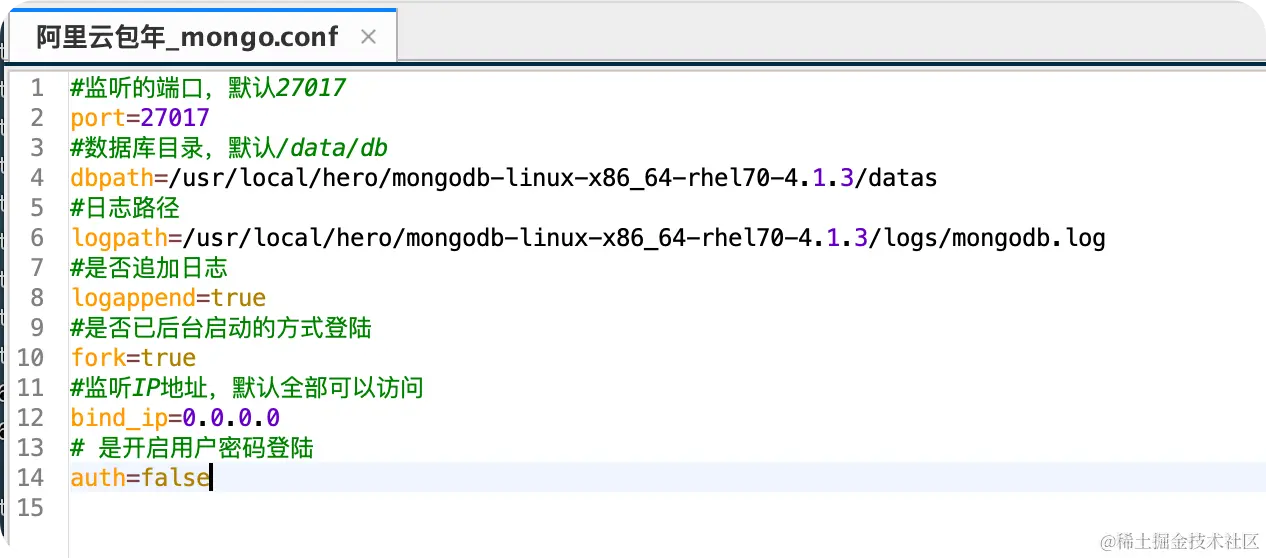Screen dimensions: 1266x558
Task: Click the bind_ip=0.0.0.0 line
Action: coord(175,418)
